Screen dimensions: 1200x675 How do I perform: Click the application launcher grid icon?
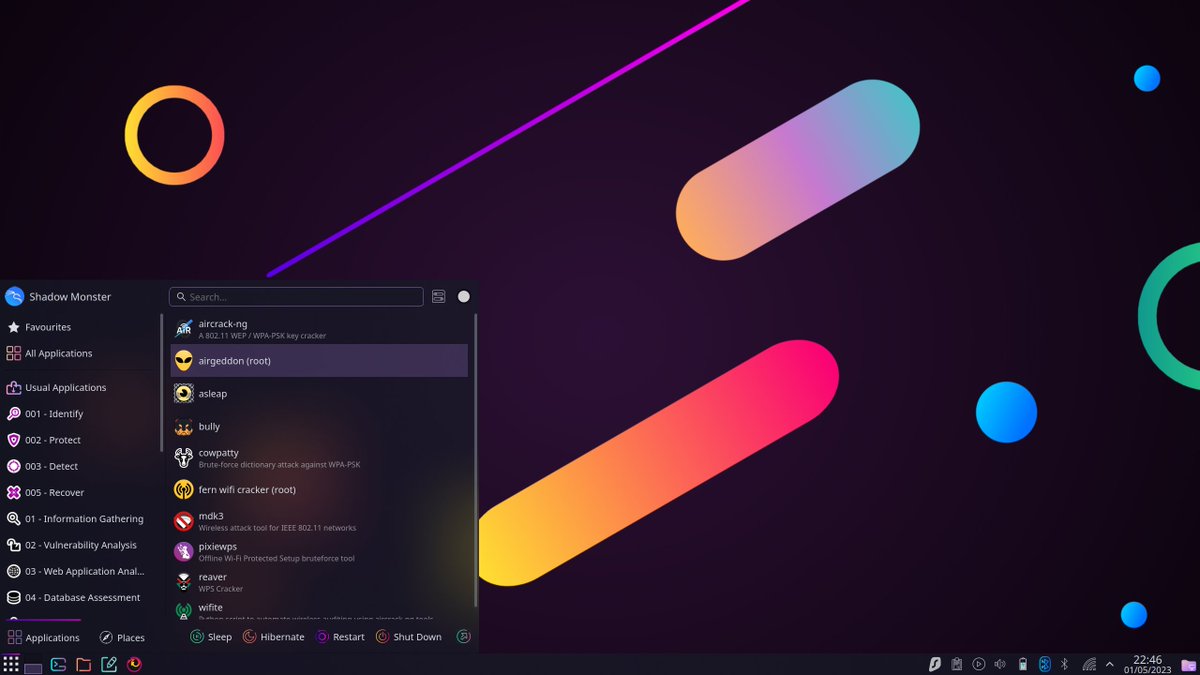[x=11, y=664]
